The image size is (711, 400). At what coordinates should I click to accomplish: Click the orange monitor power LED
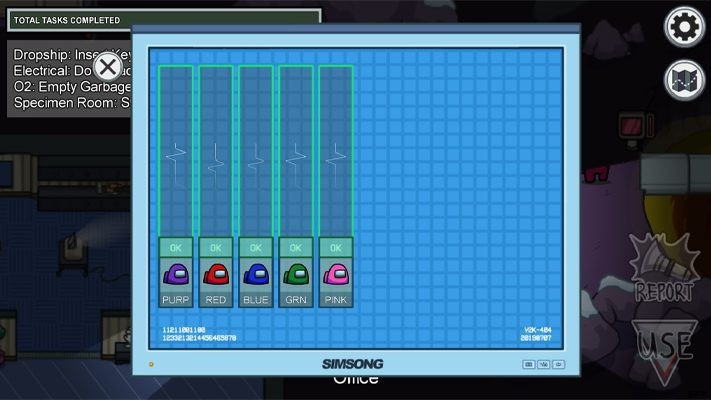151,364
